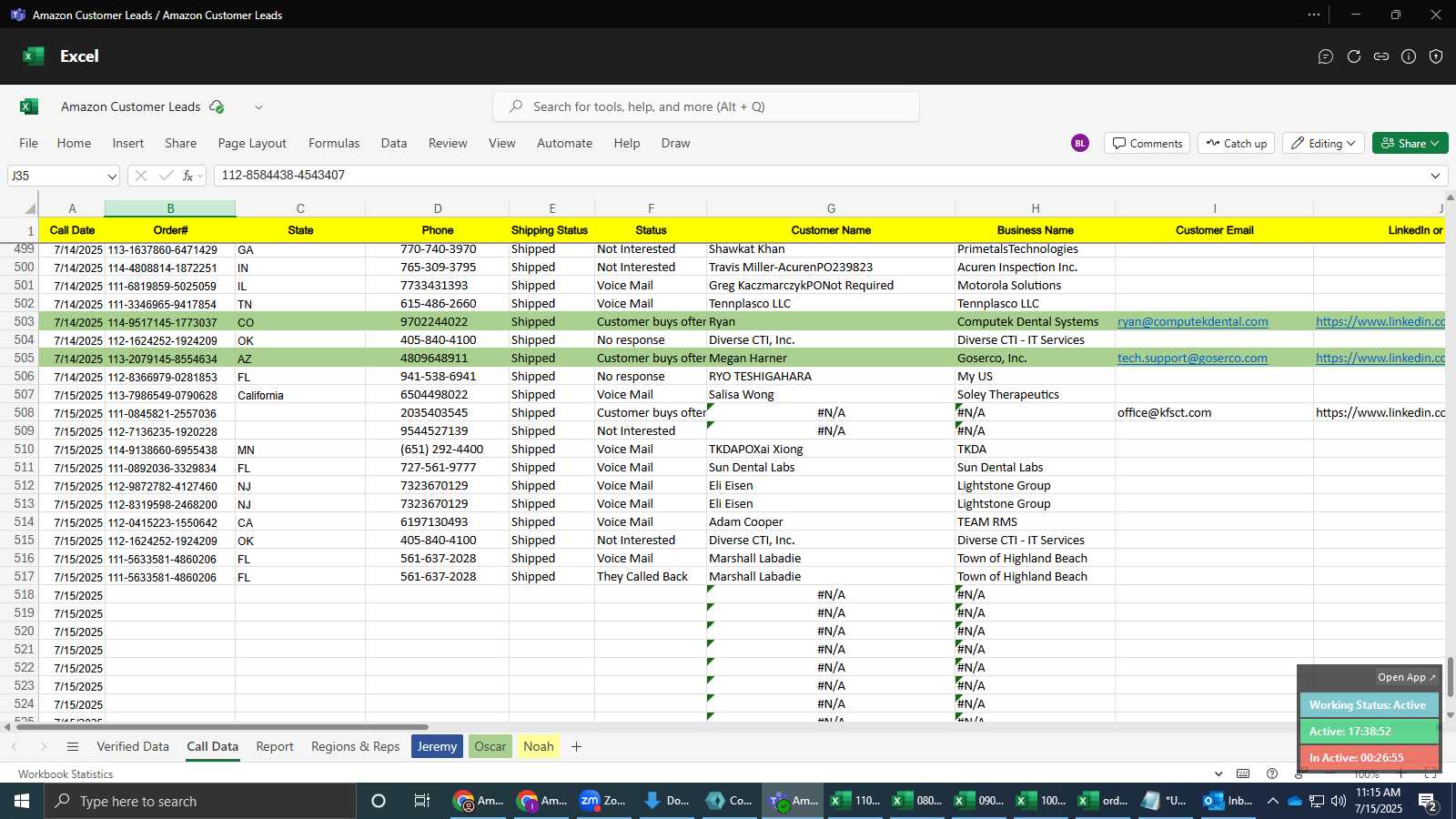
Task: Click the Windows taskbar search box
Action: pos(200,801)
